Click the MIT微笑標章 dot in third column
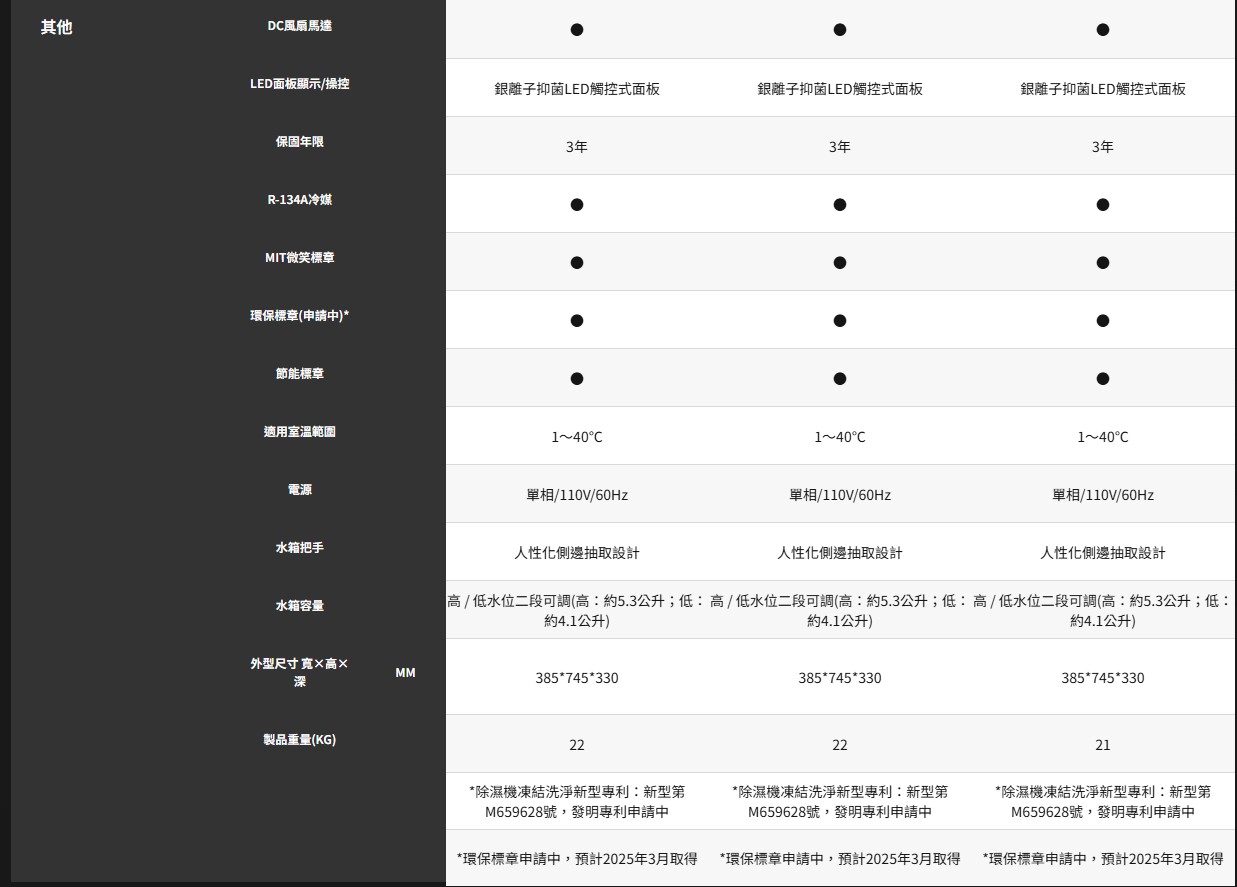Image resolution: width=1237 pixels, height=887 pixels. [x=1103, y=263]
